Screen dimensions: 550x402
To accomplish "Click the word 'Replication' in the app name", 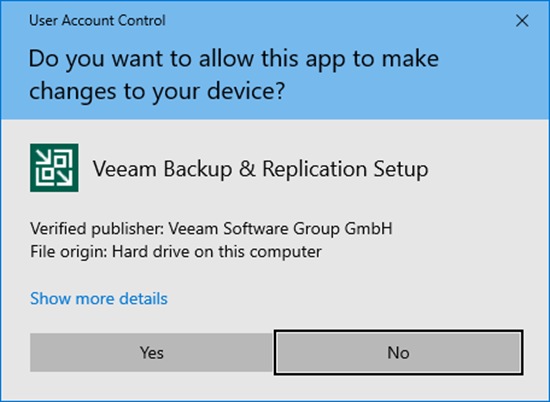I will tap(315, 169).
